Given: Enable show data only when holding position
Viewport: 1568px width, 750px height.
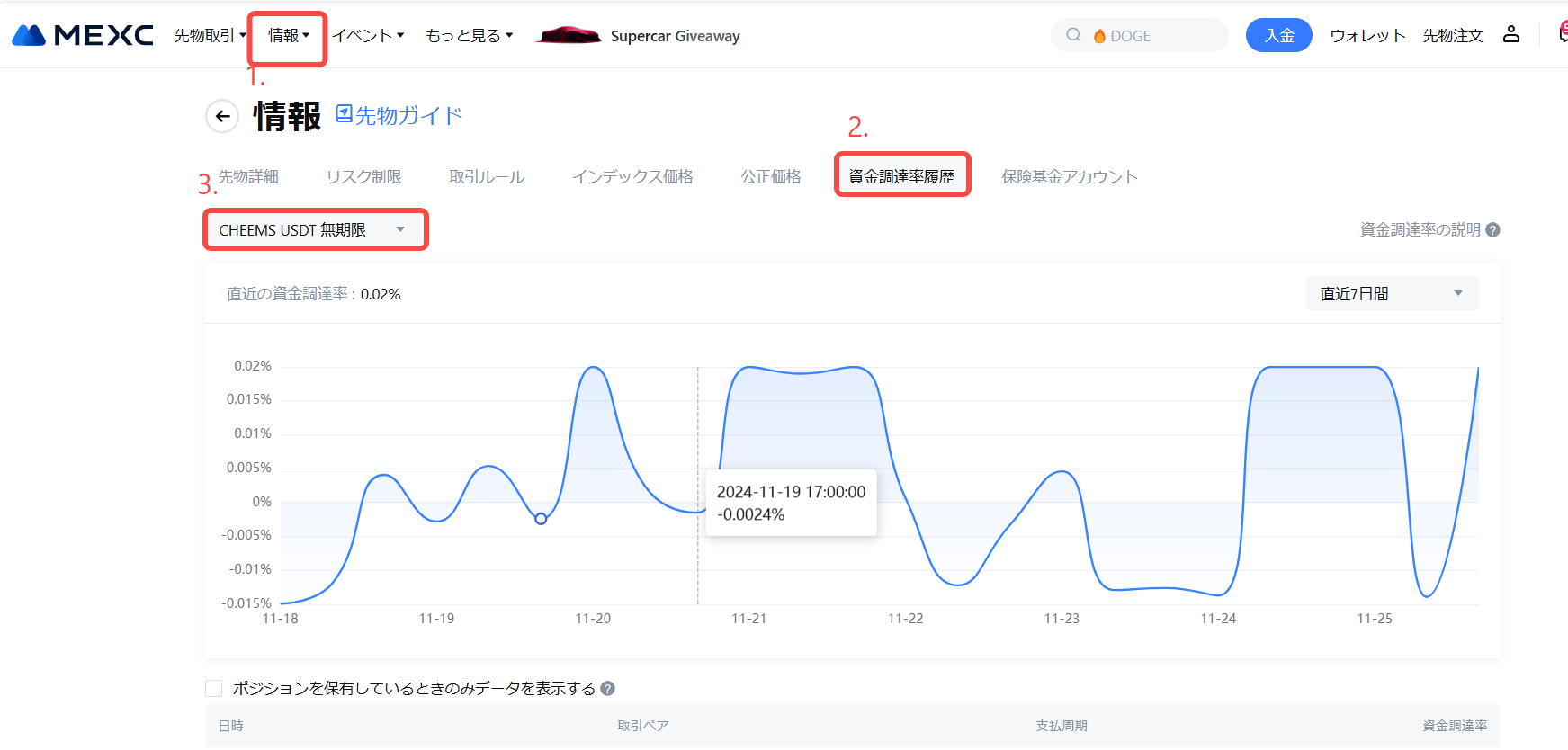Looking at the screenshot, I should pyautogui.click(x=214, y=689).
